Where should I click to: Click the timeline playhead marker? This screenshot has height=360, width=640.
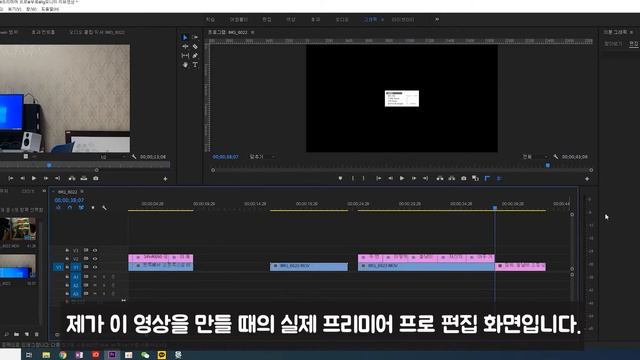(495, 208)
